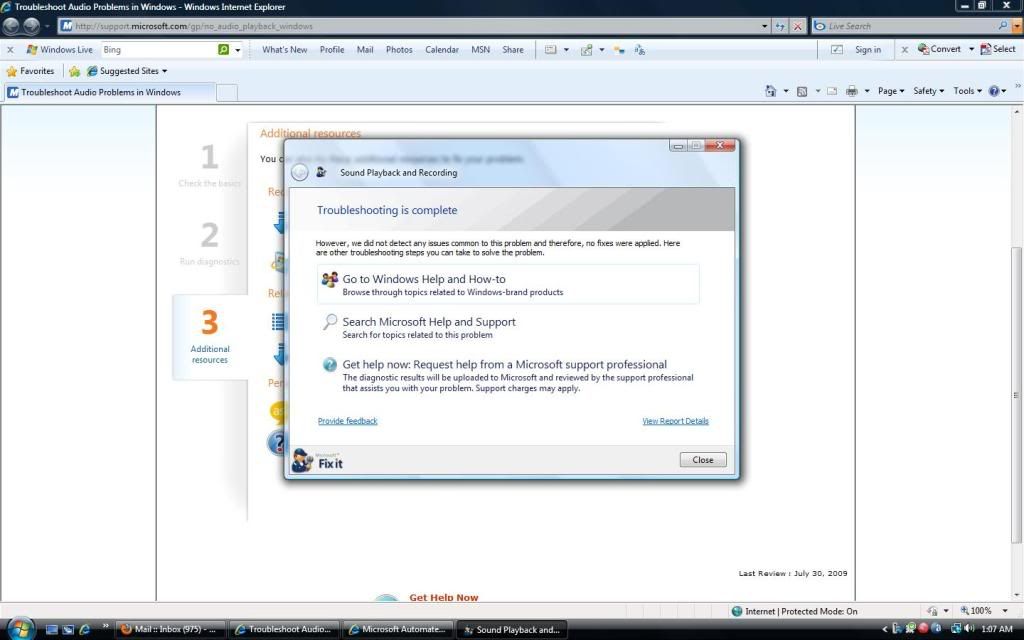Viewport: 1024px width, 640px height.
Task: Click the Favorites star icon
Action: pos(11,71)
